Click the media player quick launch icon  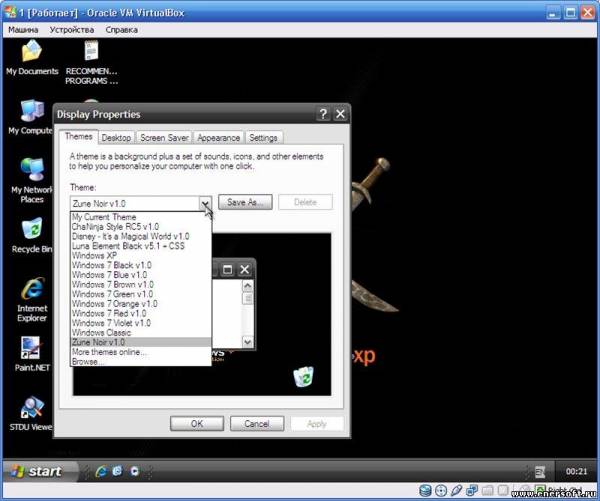coord(134,471)
